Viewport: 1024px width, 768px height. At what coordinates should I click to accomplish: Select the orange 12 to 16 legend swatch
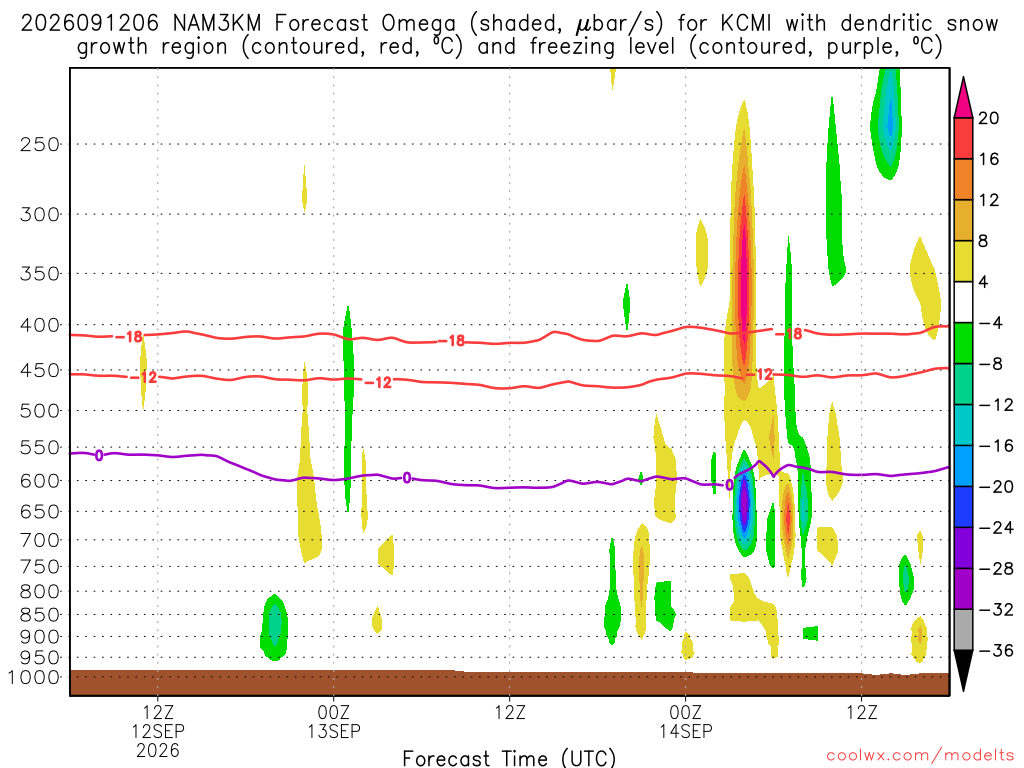(x=963, y=179)
